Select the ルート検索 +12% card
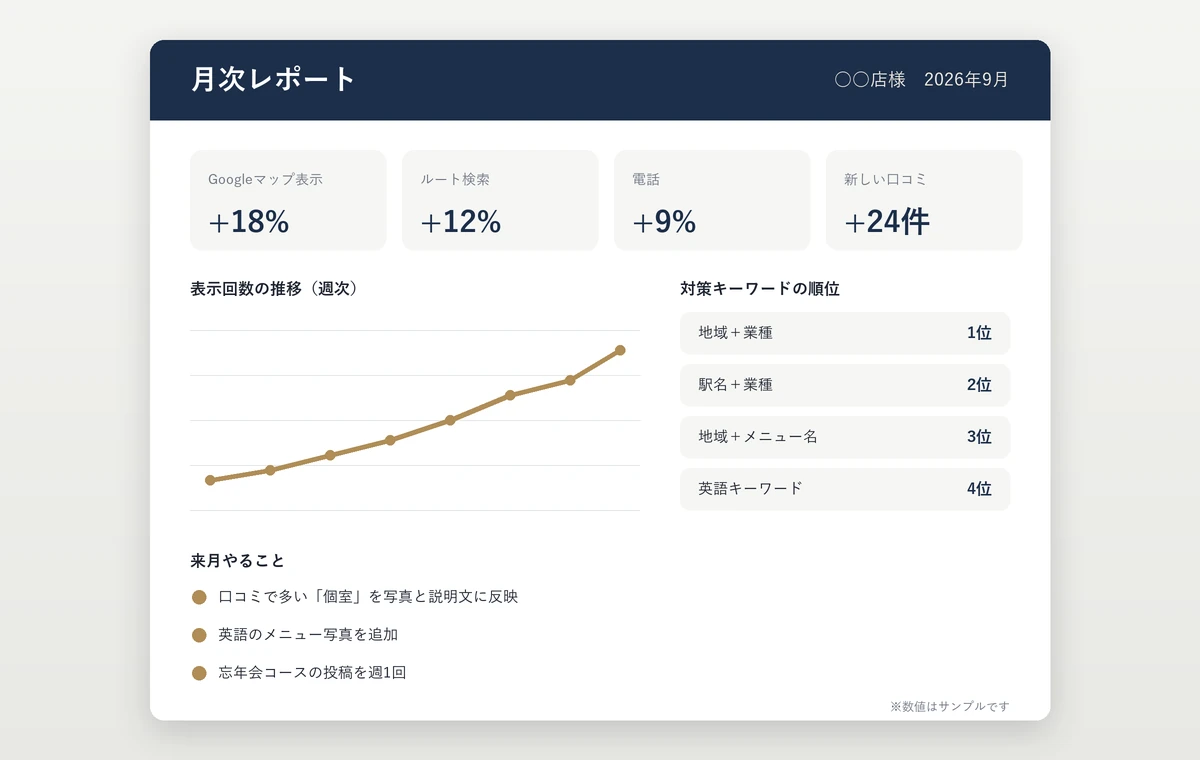This screenshot has width=1200, height=760. (x=500, y=200)
